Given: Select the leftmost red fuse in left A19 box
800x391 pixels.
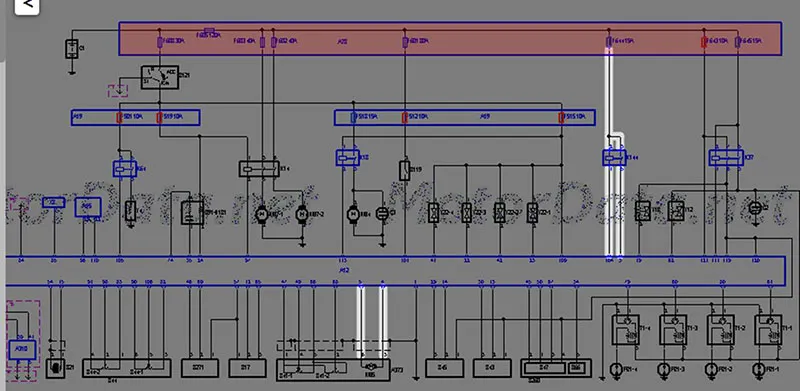Looking at the screenshot, I should (119, 118).
